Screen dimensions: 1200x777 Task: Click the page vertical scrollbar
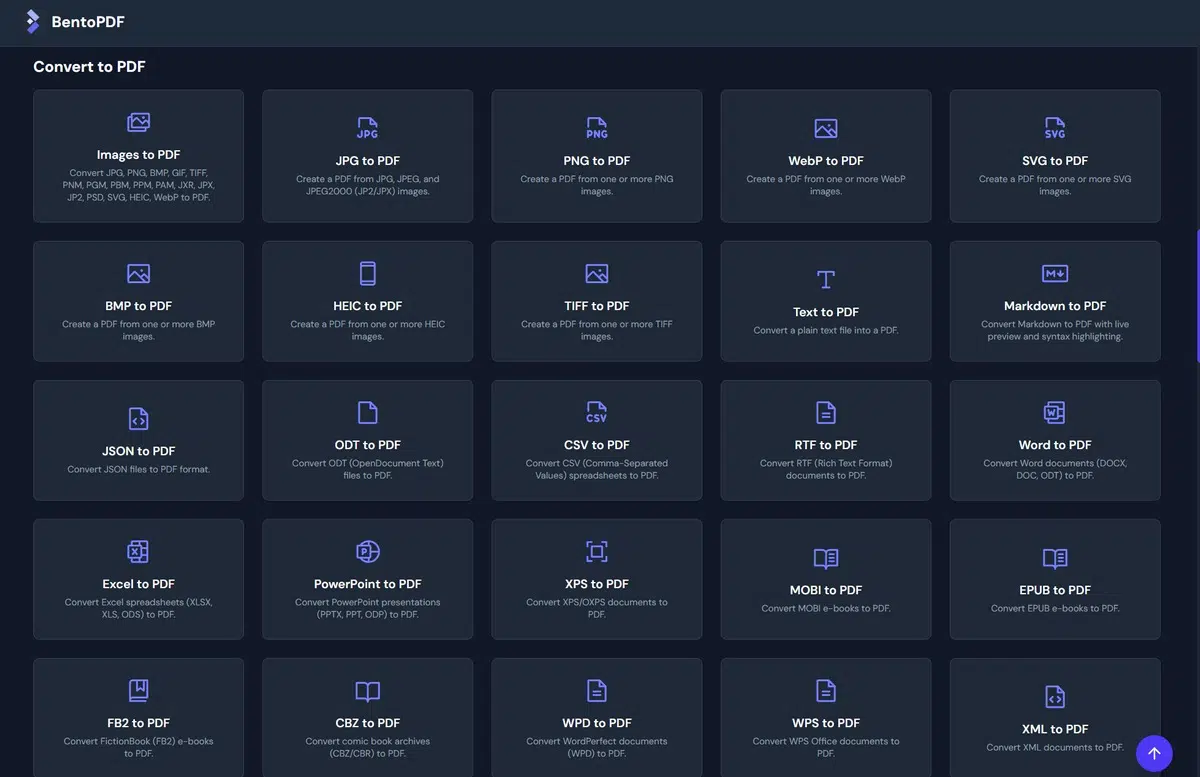(1196, 295)
